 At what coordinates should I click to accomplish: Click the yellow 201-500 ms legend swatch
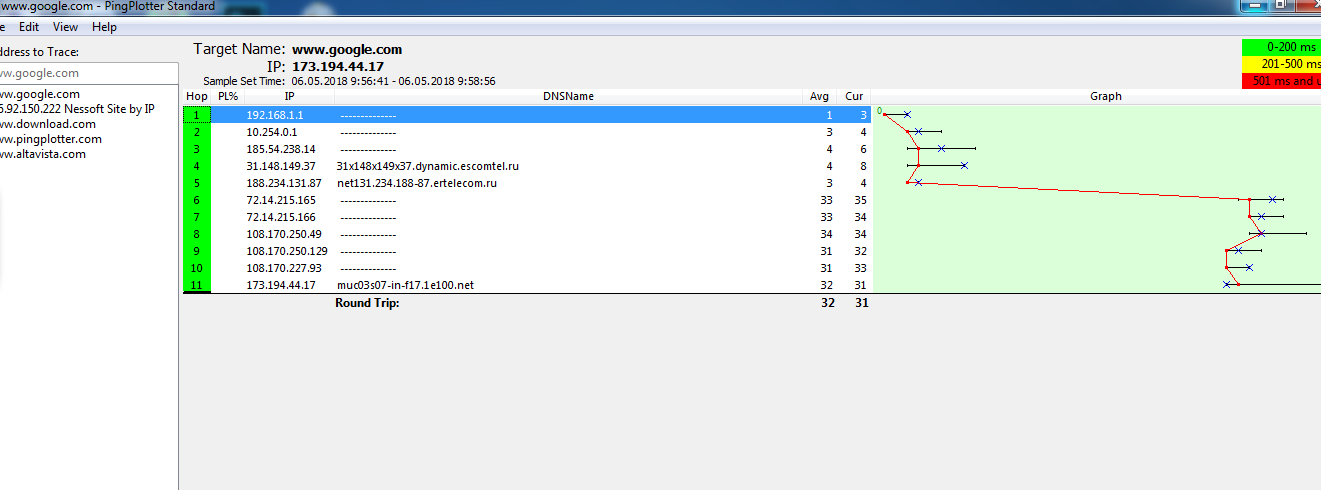coord(1280,64)
